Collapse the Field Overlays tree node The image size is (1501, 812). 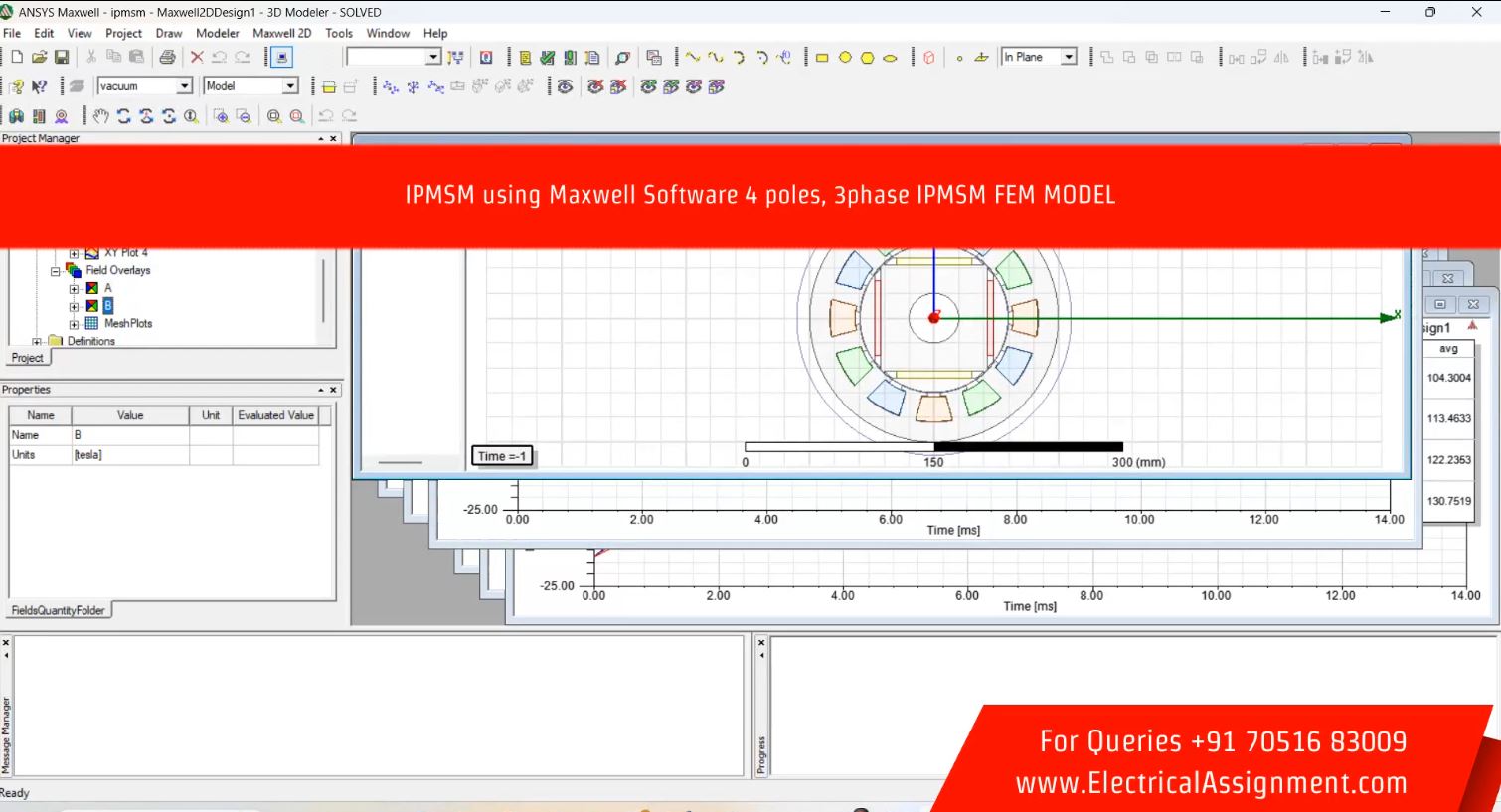(x=56, y=271)
